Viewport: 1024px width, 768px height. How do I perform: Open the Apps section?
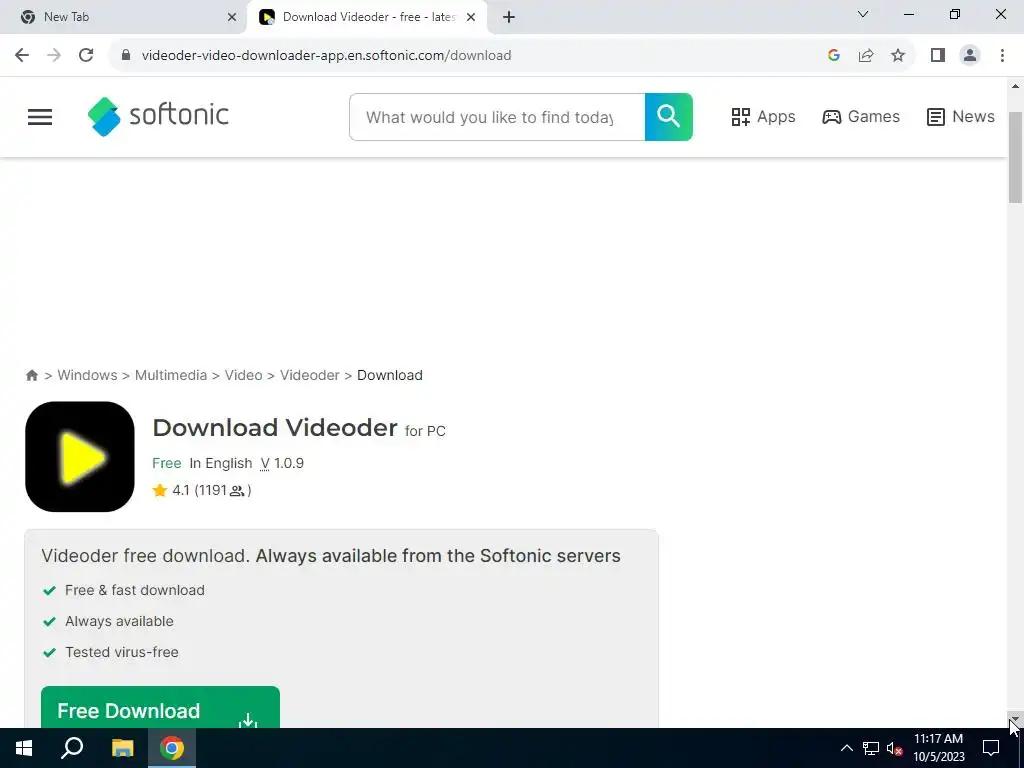click(763, 117)
